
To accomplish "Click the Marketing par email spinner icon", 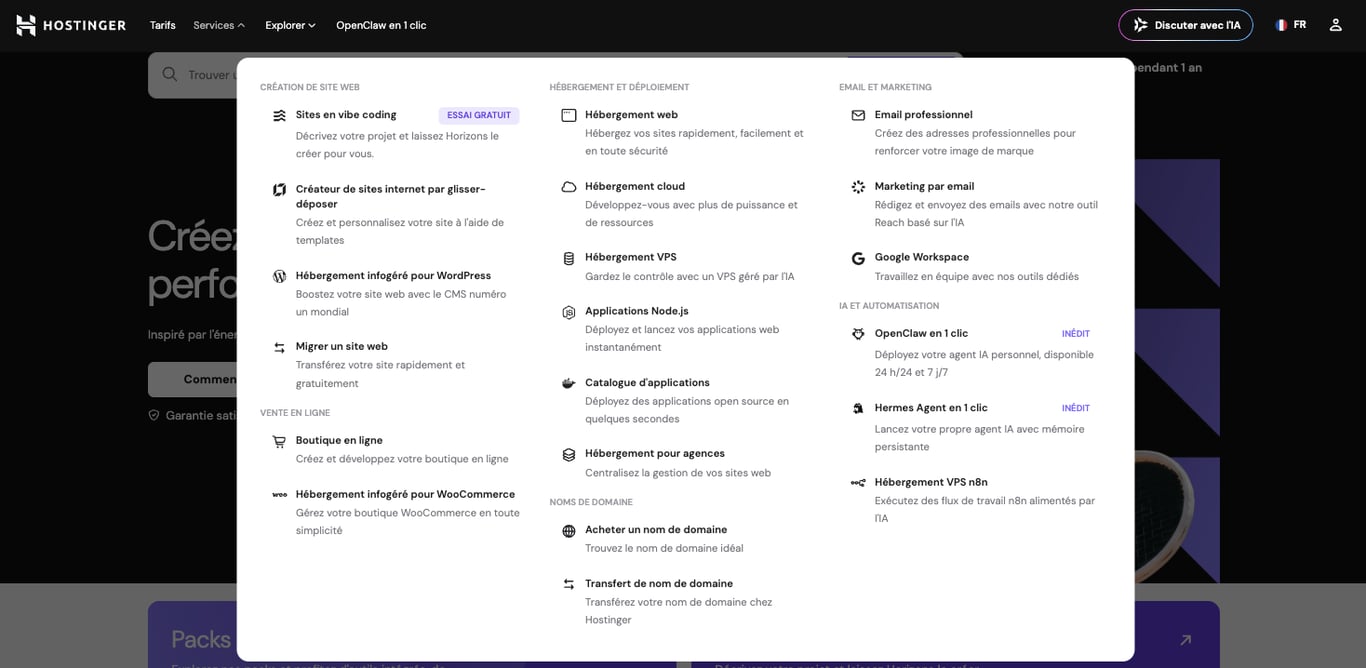I will pos(858,187).
